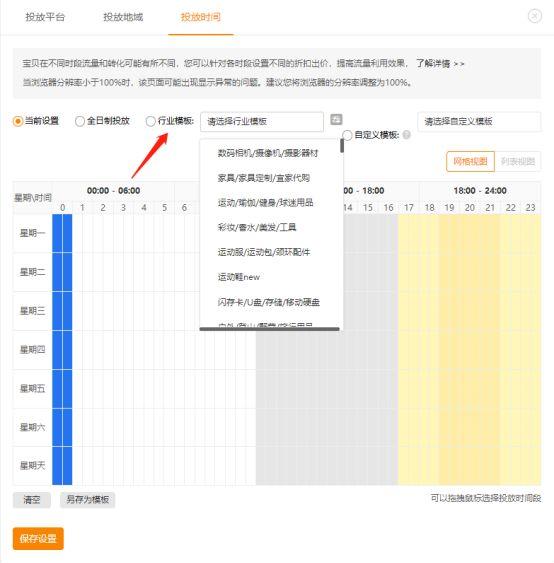This screenshot has width=554, height=563.
Task: Select 运动服/运动包/颈环配件 option
Action: (x=264, y=252)
